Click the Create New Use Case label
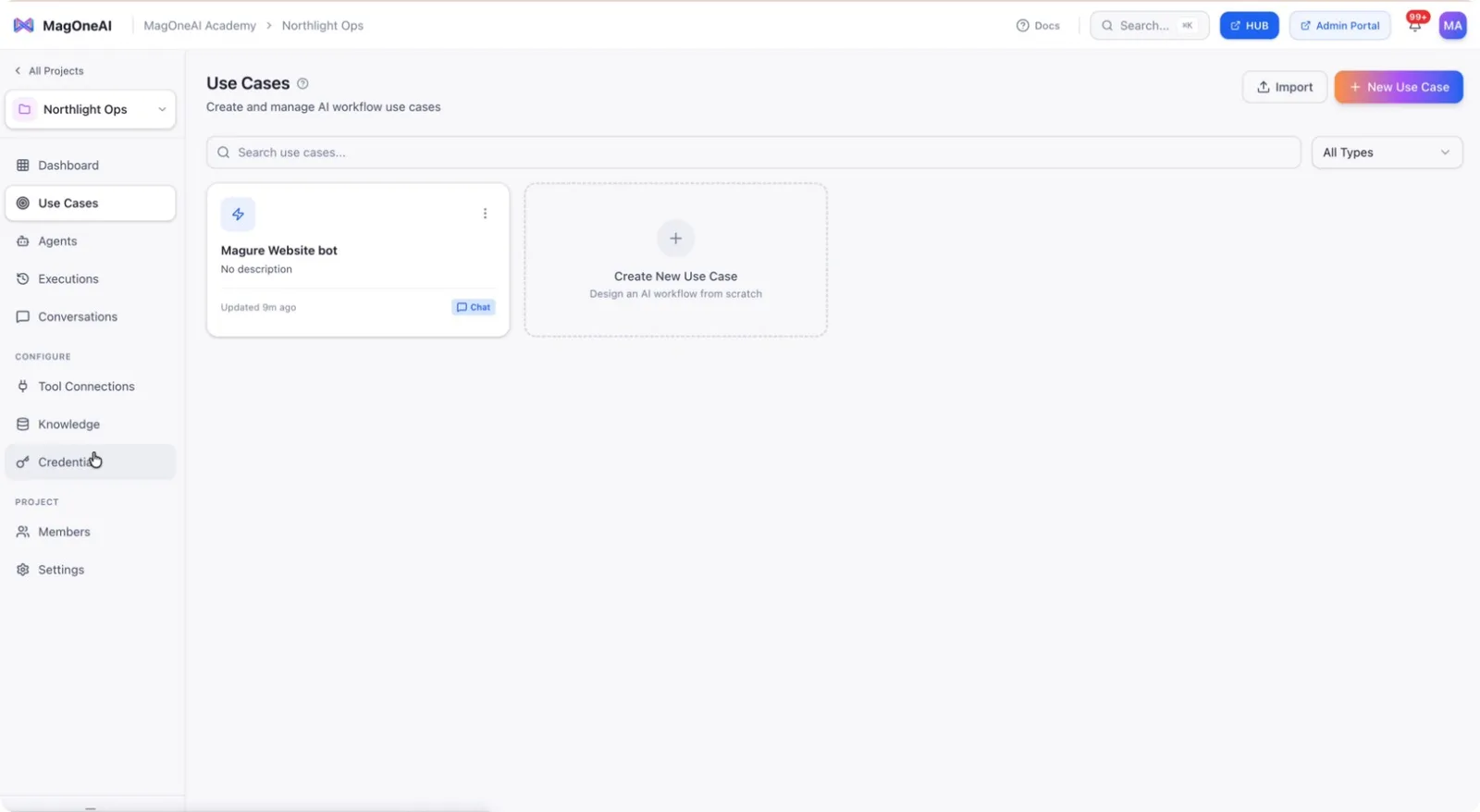 click(x=675, y=277)
